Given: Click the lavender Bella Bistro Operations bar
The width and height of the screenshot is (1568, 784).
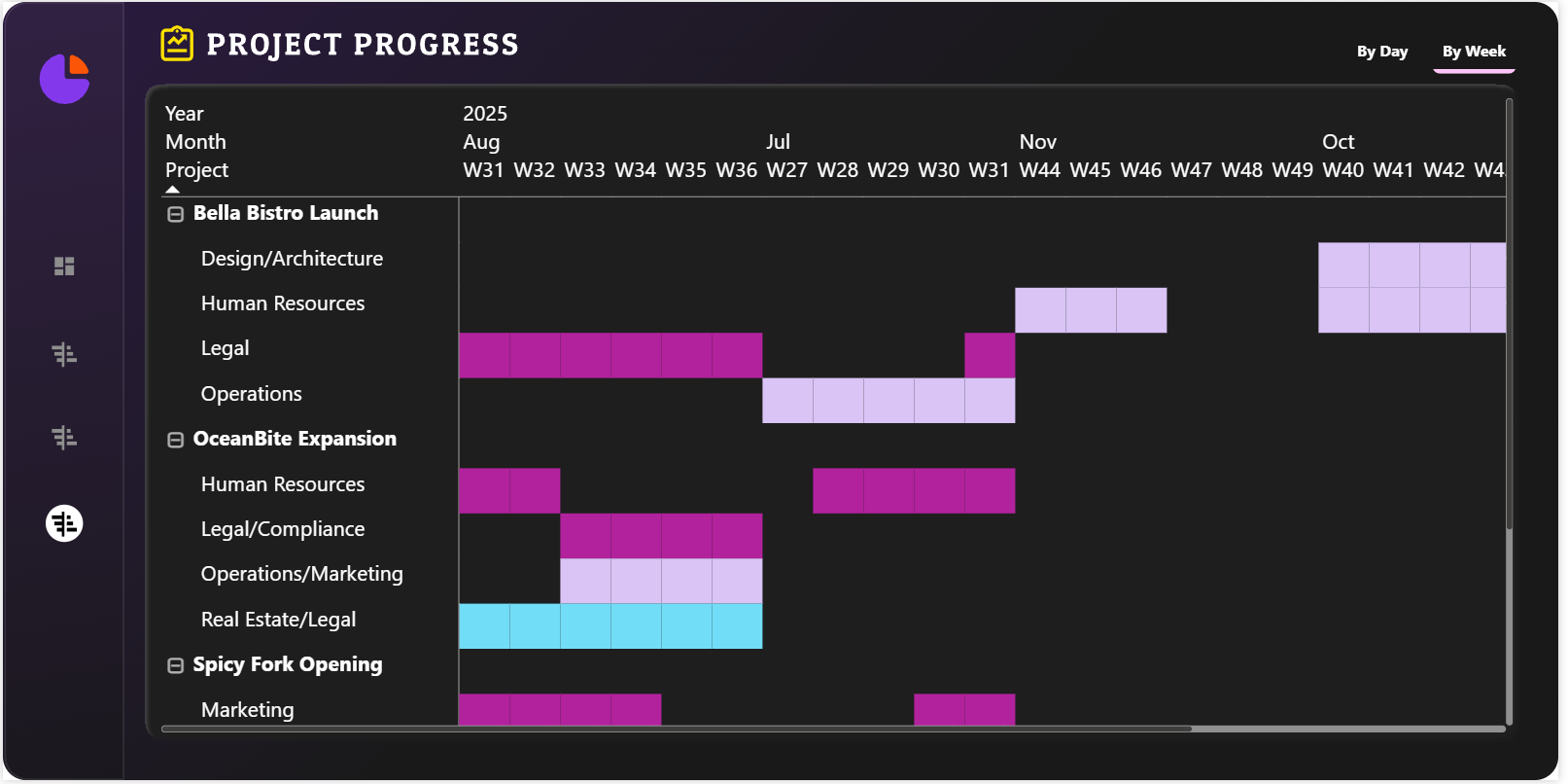Looking at the screenshot, I should click(888, 401).
